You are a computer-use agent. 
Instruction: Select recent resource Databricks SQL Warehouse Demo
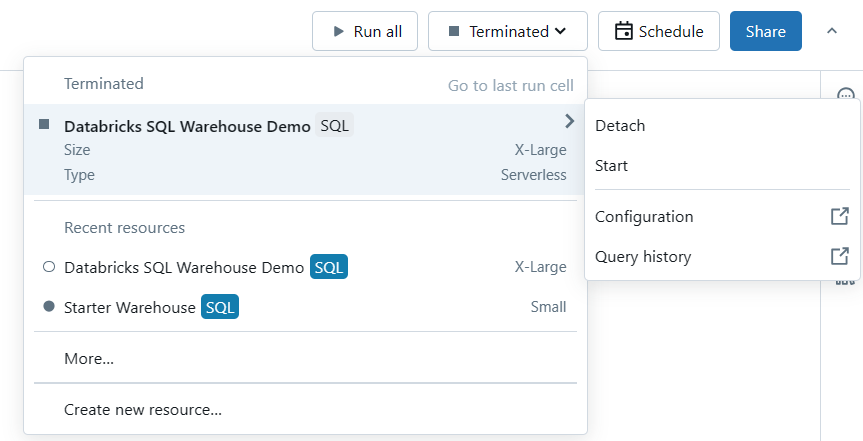click(x=305, y=267)
